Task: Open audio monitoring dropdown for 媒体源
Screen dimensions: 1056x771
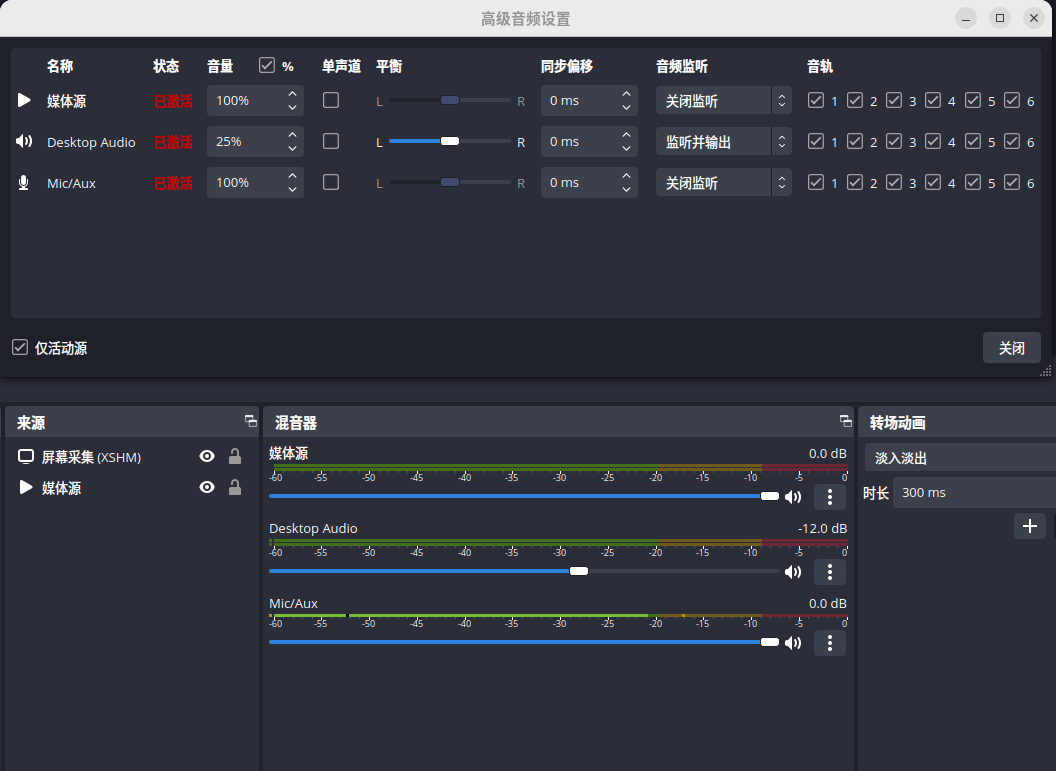Action: pyautogui.click(x=723, y=100)
